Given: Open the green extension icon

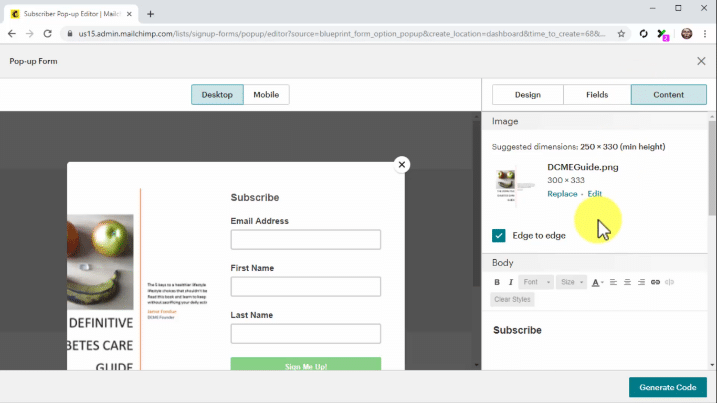Looking at the screenshot, I should coord(662,34).
